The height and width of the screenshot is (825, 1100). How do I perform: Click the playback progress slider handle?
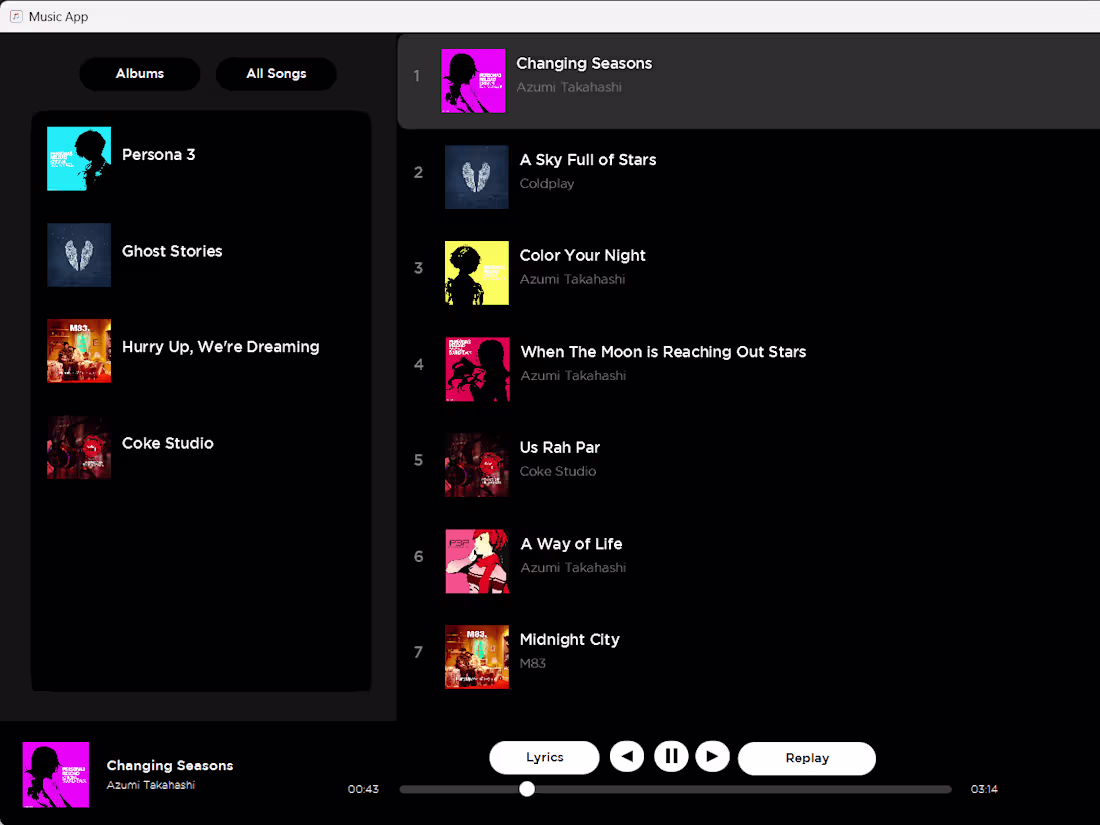[527, 789]
